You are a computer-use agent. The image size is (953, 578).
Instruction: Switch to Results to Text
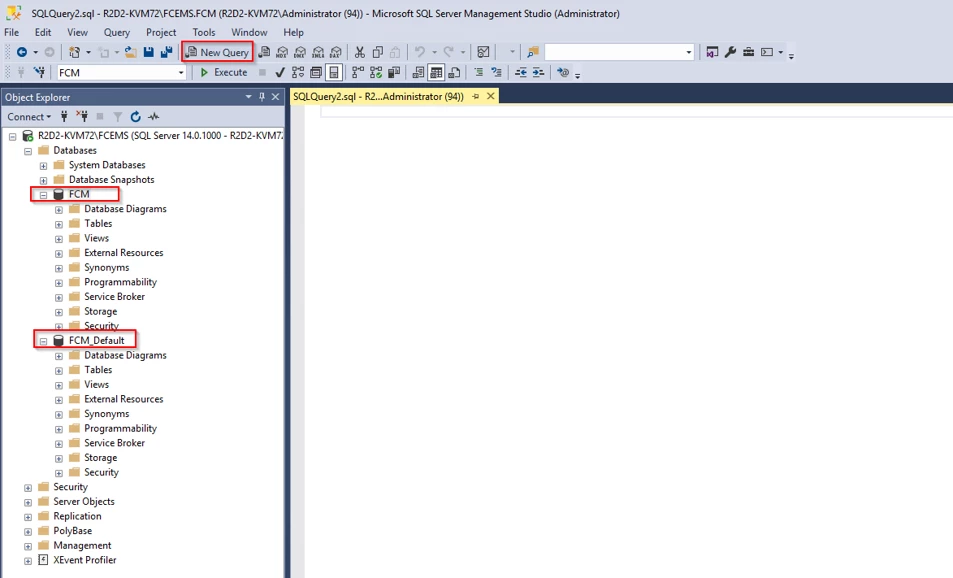click(x=418, y=72)
